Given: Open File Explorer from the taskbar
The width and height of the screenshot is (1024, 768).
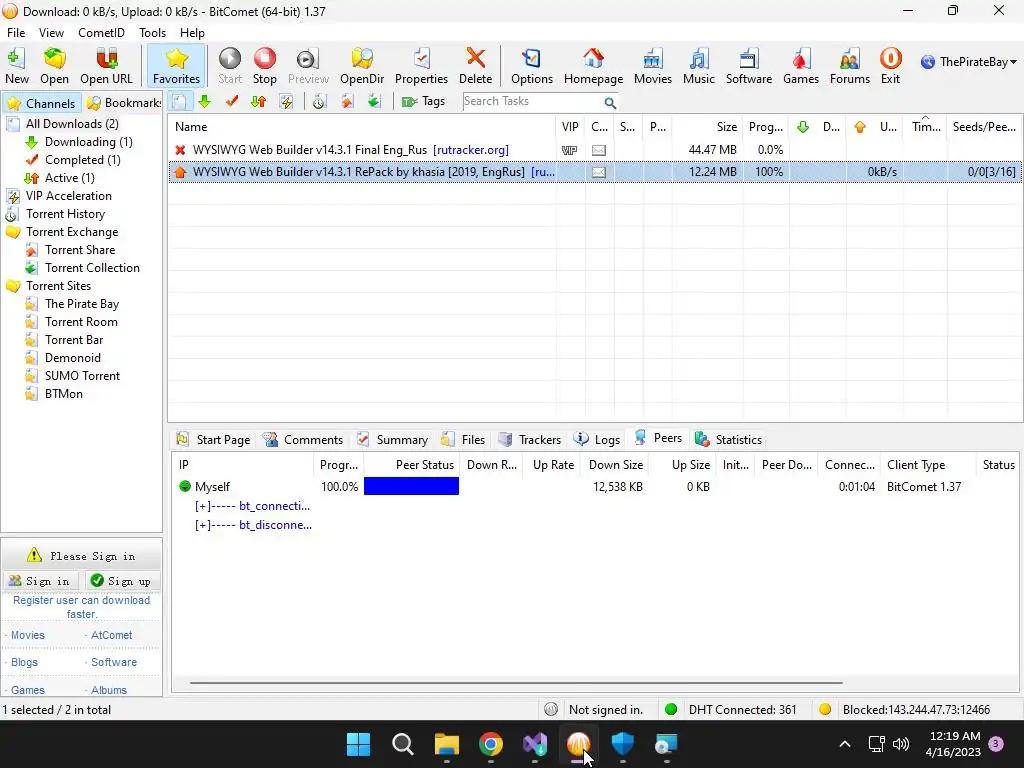Looking at the screenshot, I should tap(447, 744).
